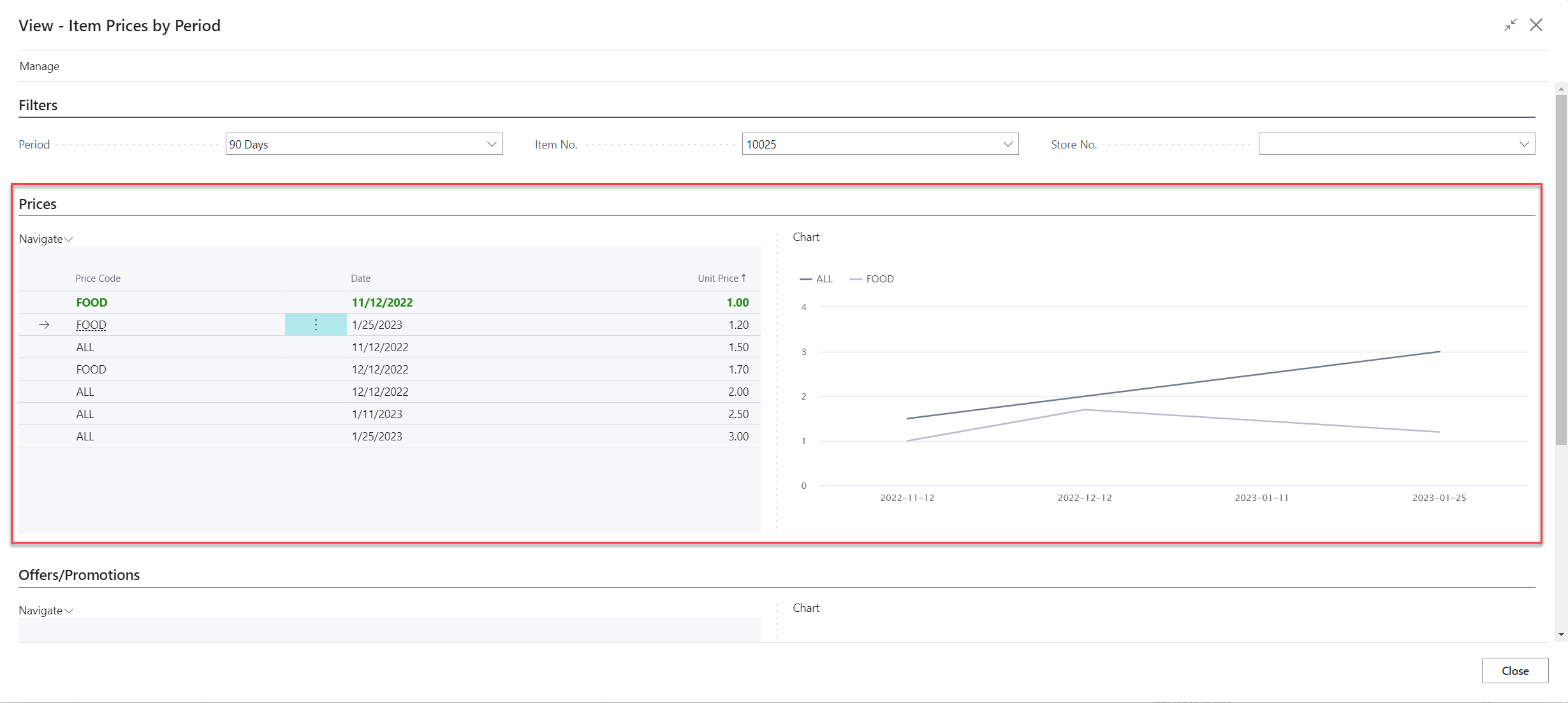This screenshot has height=703, width=1568.
Task: Sort by the Price Code column header
Action: click(98, 279)
